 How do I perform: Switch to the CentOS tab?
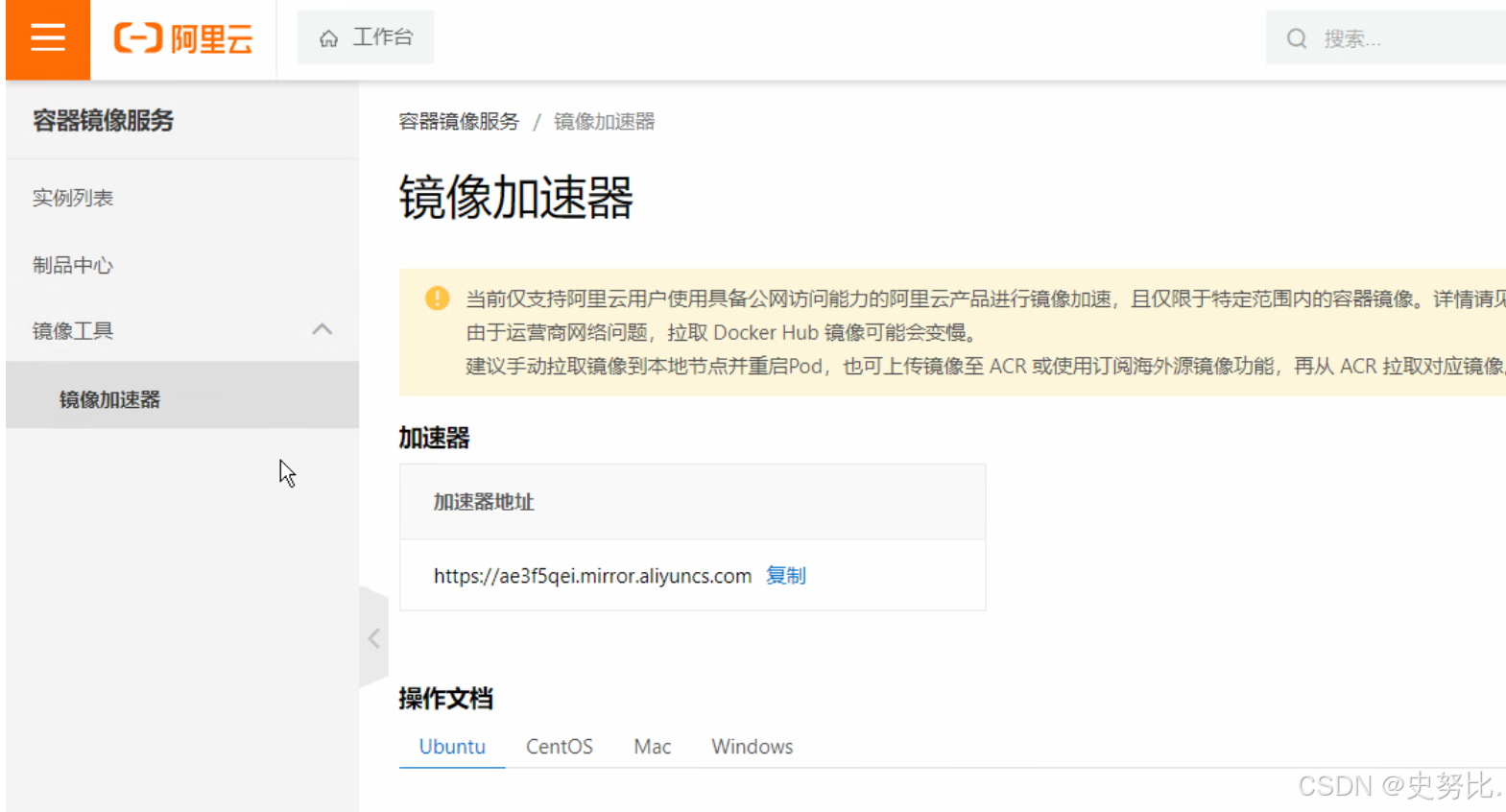click(x=560, y=747)
